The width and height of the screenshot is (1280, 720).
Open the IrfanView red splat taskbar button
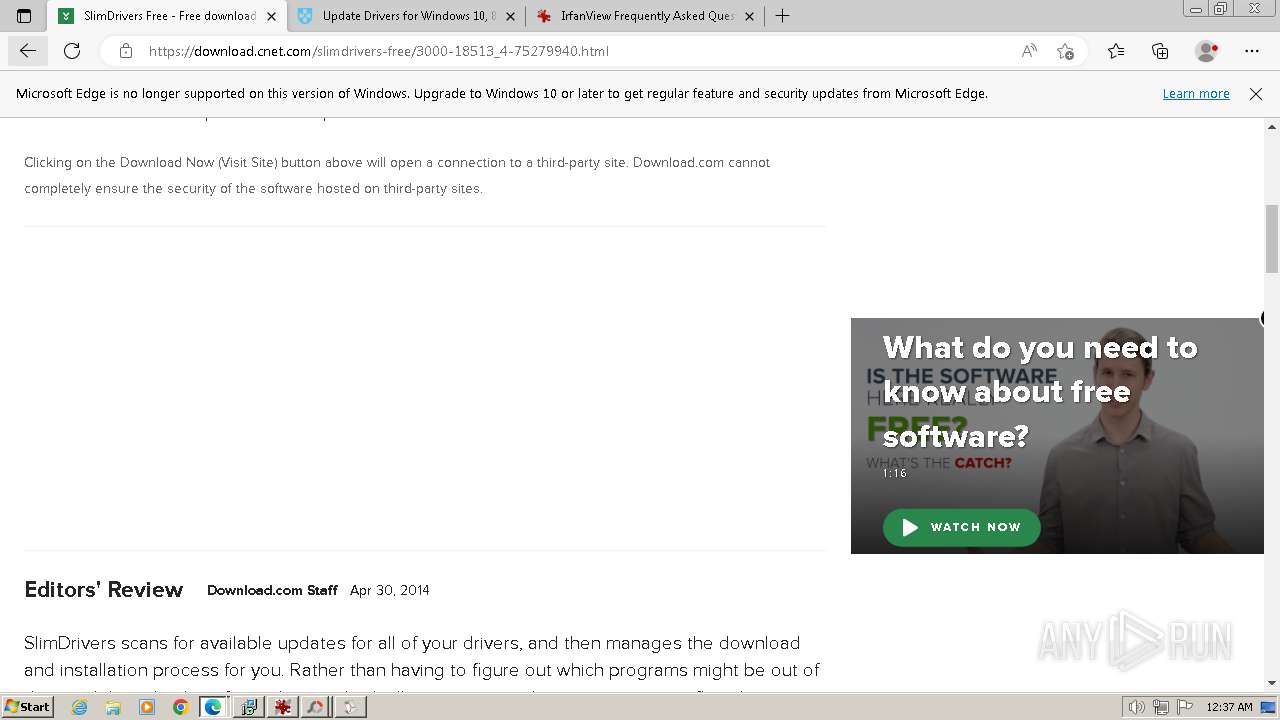pos(282,707)
